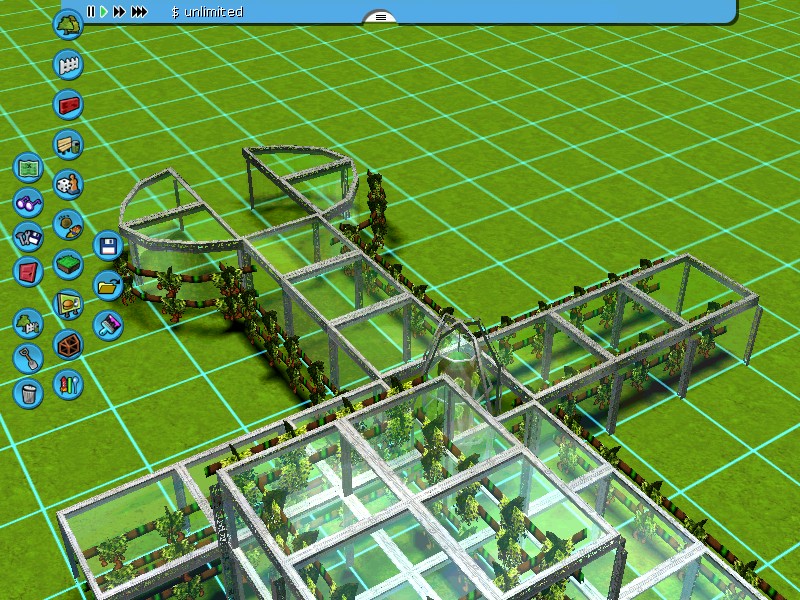Image resolution: width=800 pixels, height=600 pixels.
Task: Set game speed to triple fast-forward
Action: point(139,12)
